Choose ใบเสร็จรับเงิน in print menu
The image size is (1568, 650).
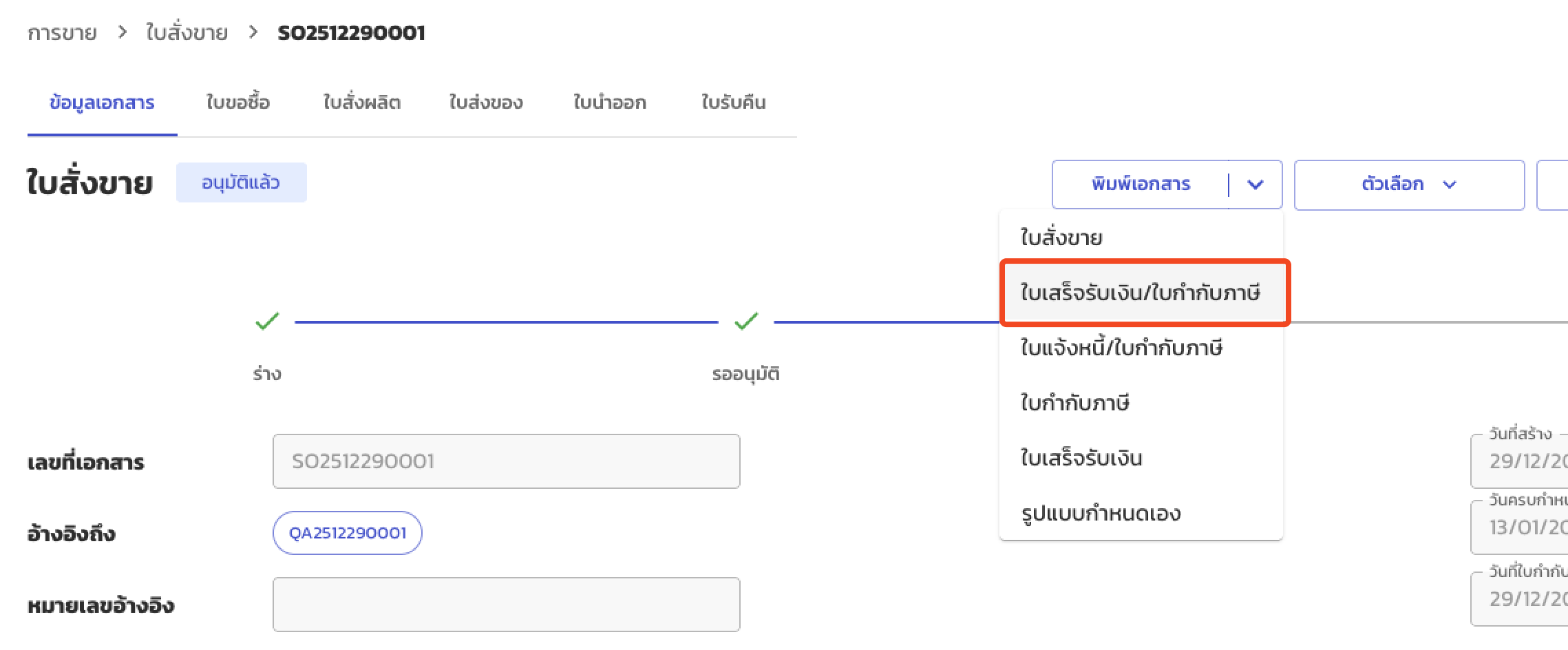[1081, 459]
